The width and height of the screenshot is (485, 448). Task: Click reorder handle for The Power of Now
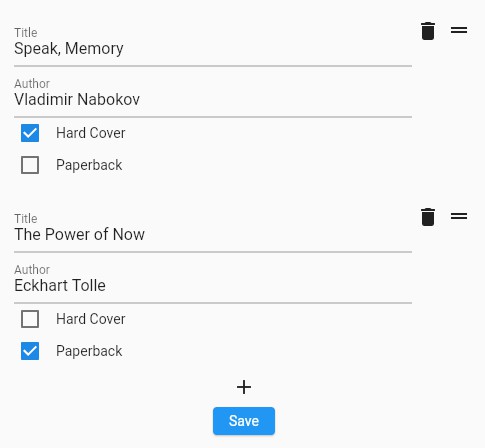[x=459, y=216]
